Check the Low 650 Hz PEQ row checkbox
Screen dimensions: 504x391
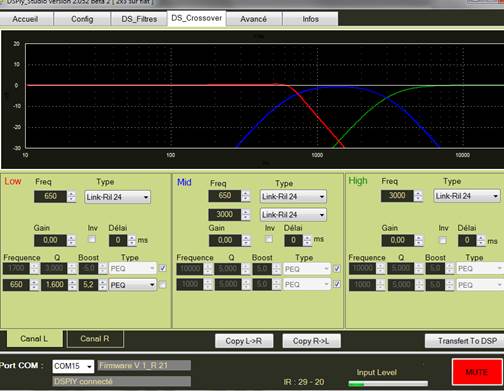pyautogui.click(x=163, y=284)
